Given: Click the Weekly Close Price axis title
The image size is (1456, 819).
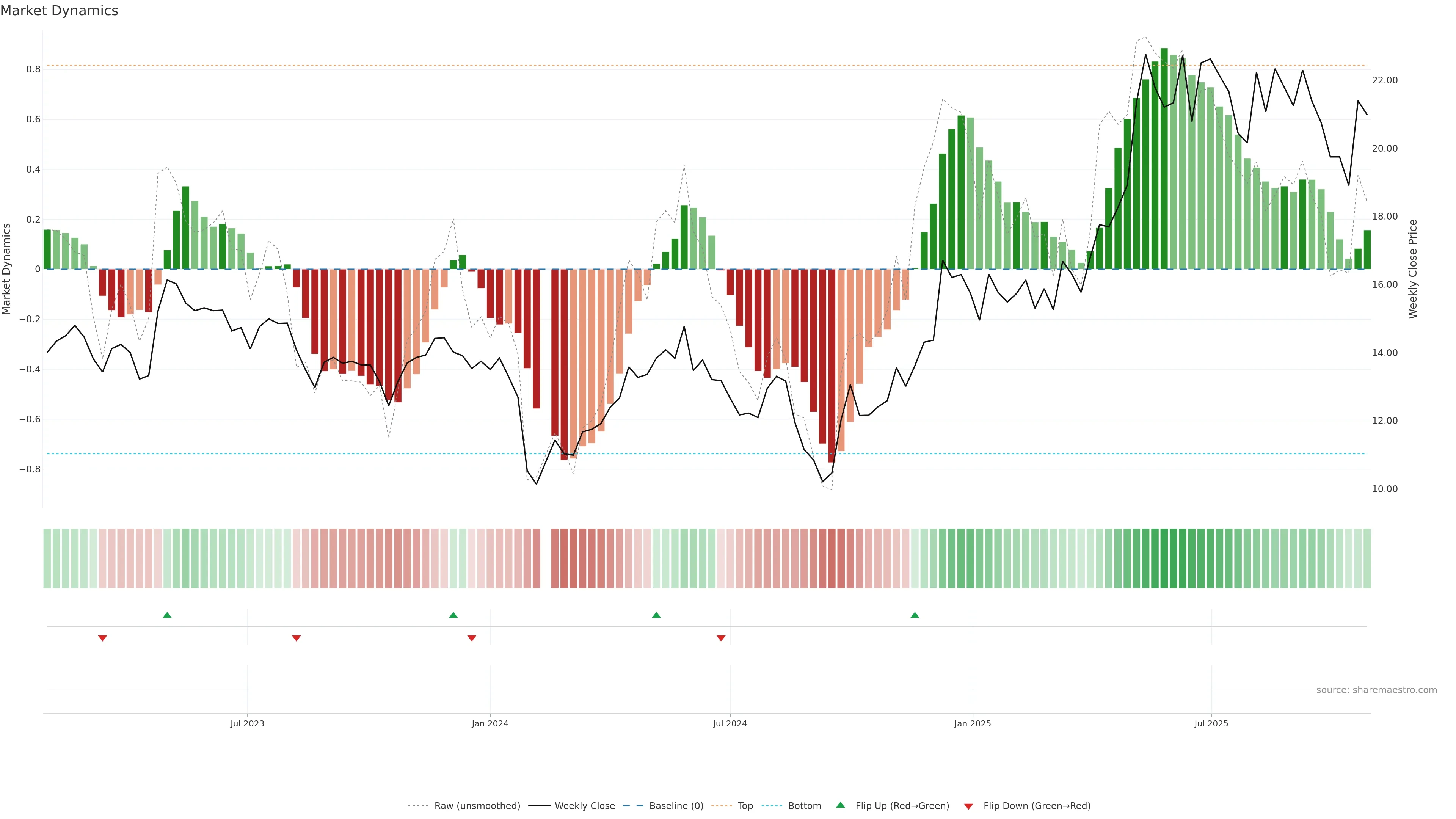Looking at the screenshot, I should pos(1413,269).
